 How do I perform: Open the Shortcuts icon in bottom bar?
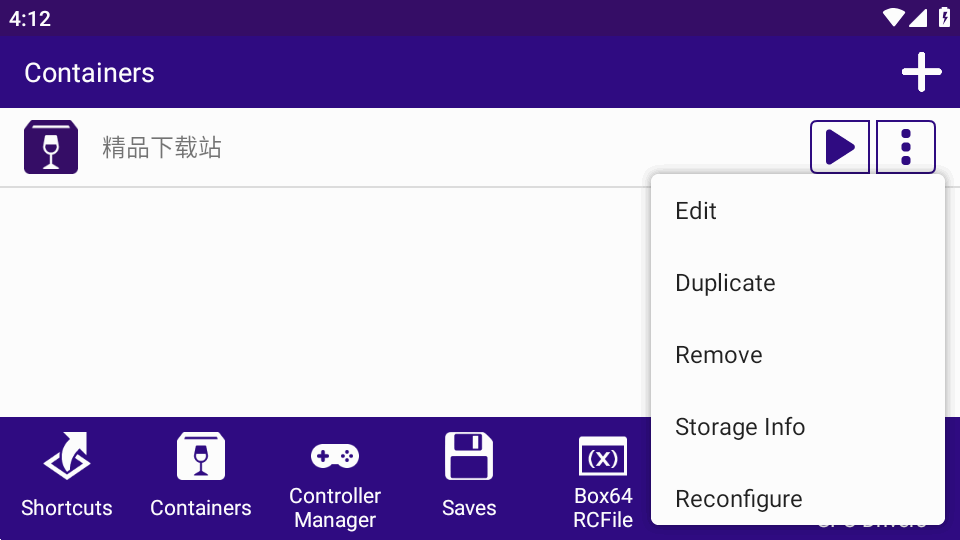(67, 457)
